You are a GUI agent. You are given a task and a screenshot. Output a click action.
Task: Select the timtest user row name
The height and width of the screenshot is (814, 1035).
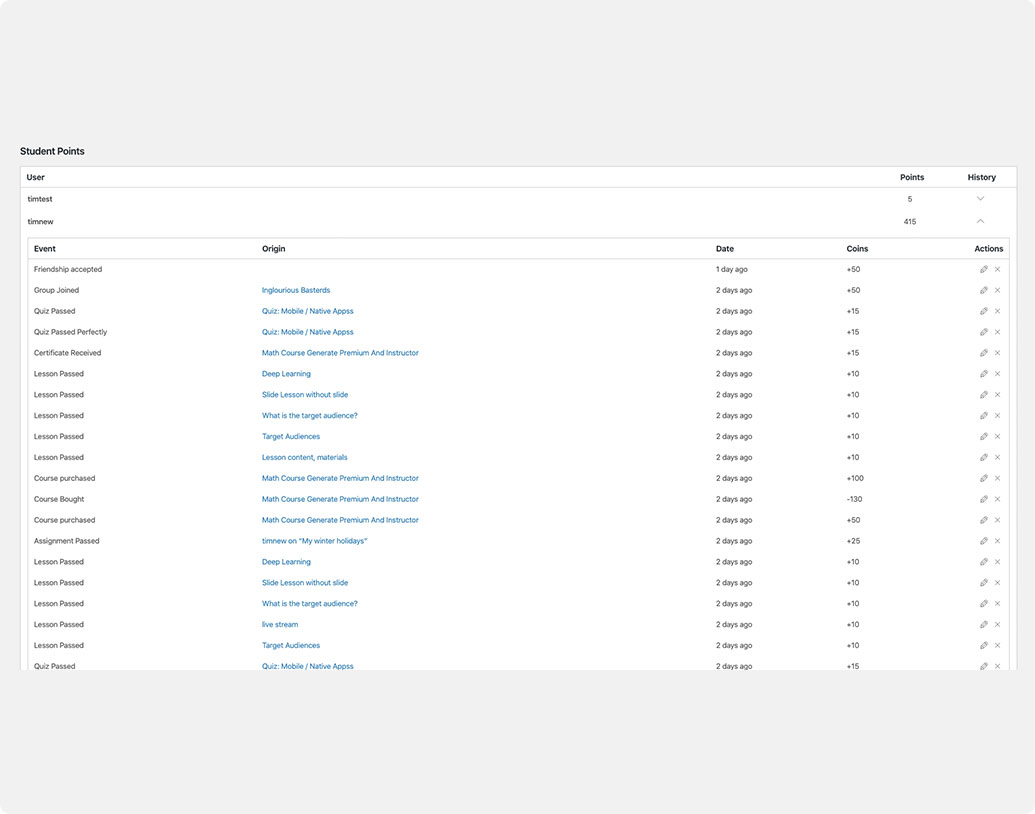(40, 199)
